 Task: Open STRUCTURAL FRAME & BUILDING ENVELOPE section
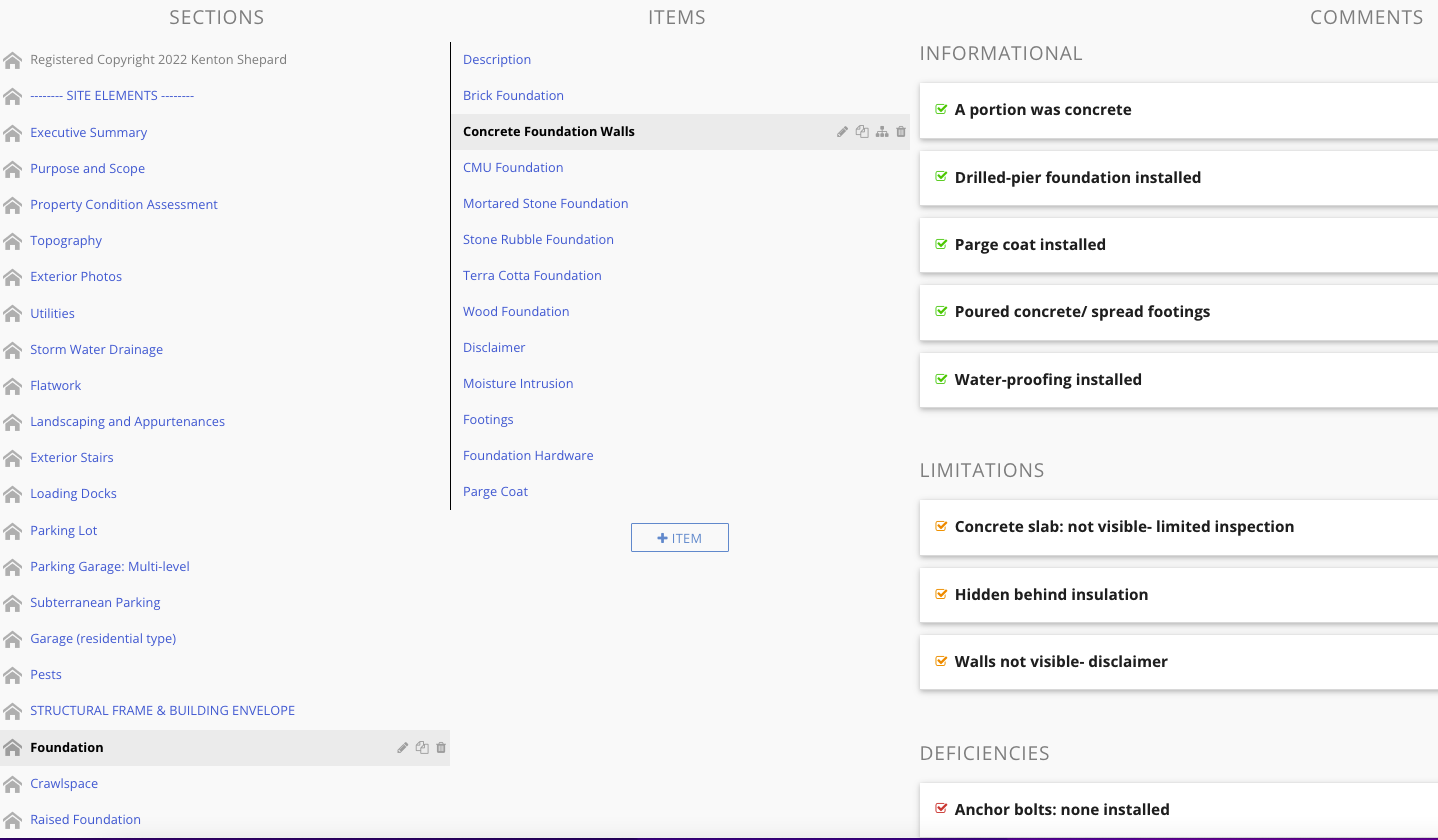[162, 711]
